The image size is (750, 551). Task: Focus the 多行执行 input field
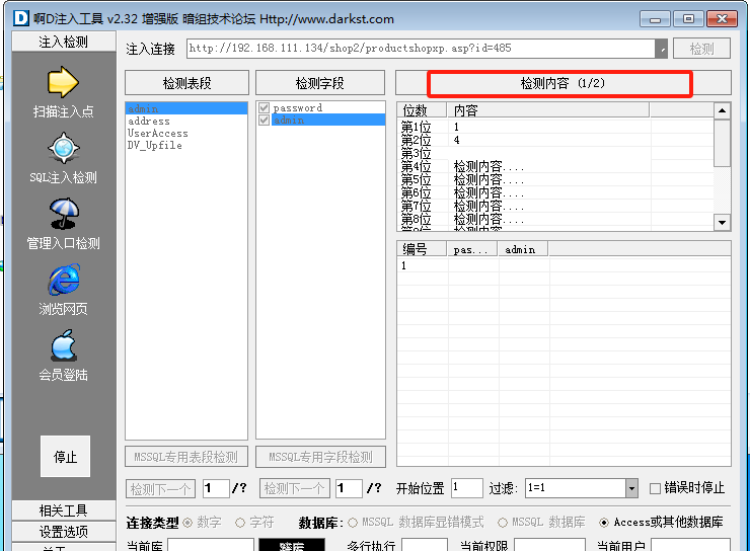point(424,545)
